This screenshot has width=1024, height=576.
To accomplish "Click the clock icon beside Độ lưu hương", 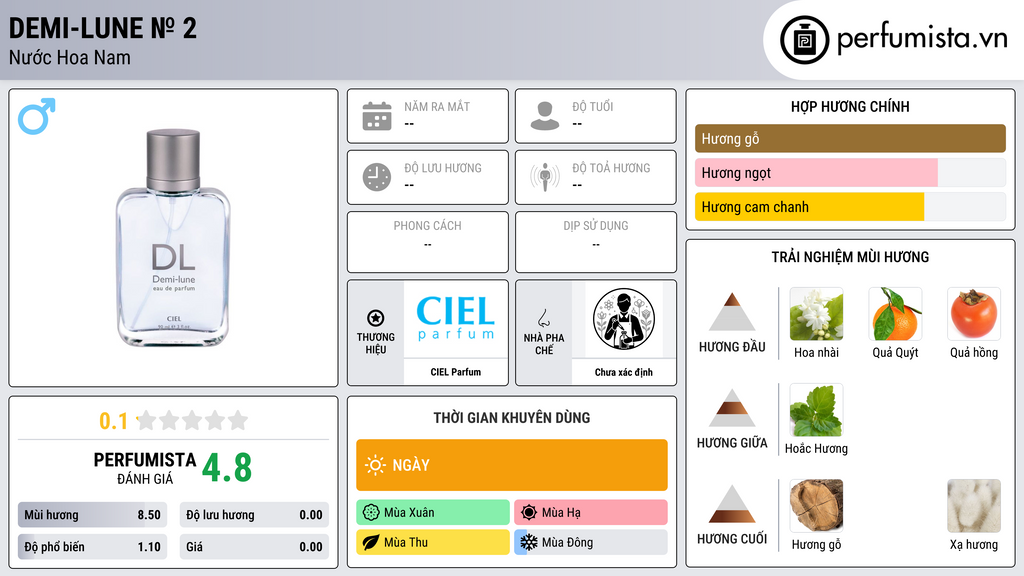I will pyautogui.click(x=377, y=177).
